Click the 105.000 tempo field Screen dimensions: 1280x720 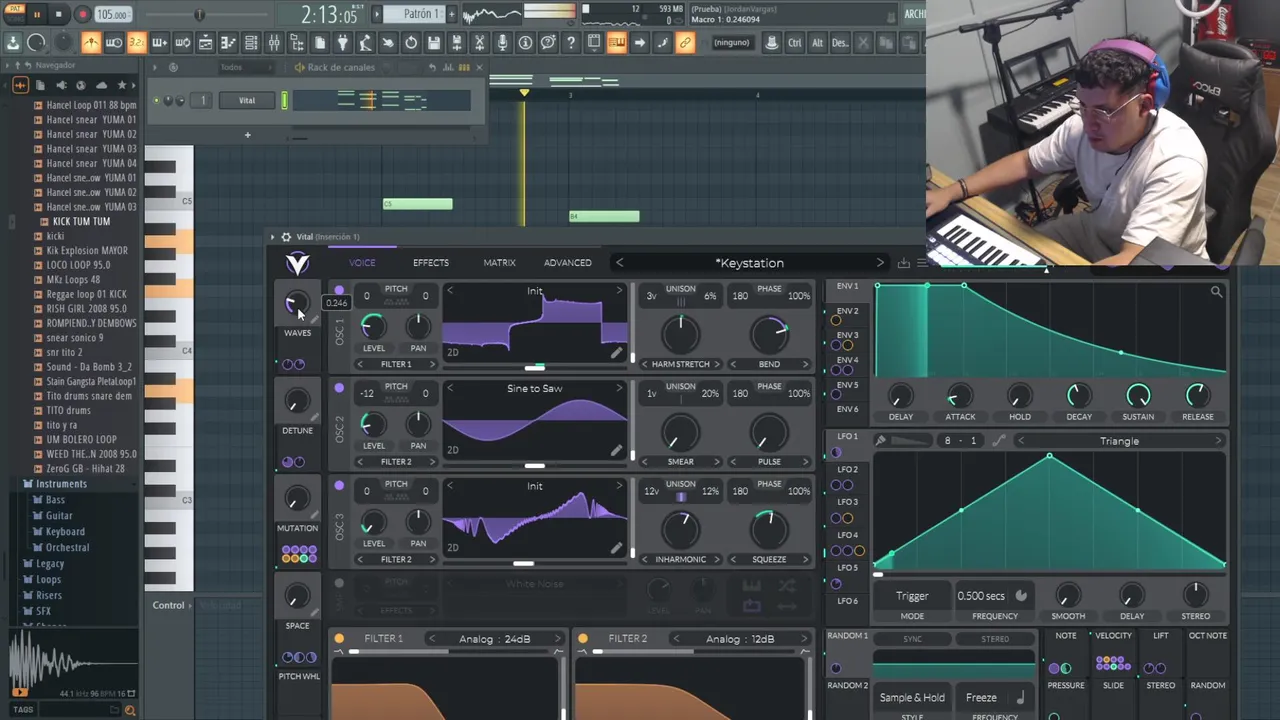click(112, 15)
